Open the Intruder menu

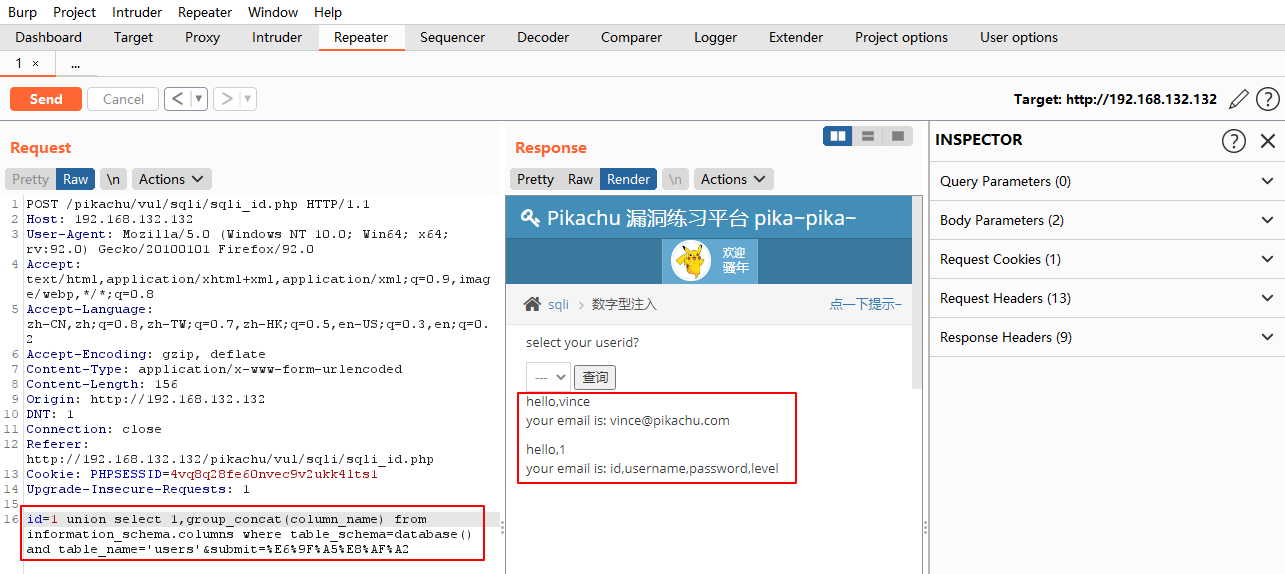point(136,12)
